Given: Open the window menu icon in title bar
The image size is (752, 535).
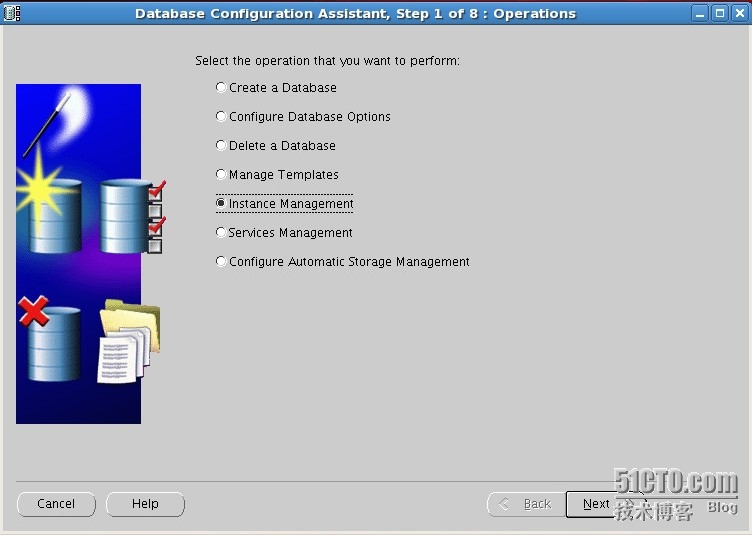Looking at the screenshot, I should (x=12, y=13).
